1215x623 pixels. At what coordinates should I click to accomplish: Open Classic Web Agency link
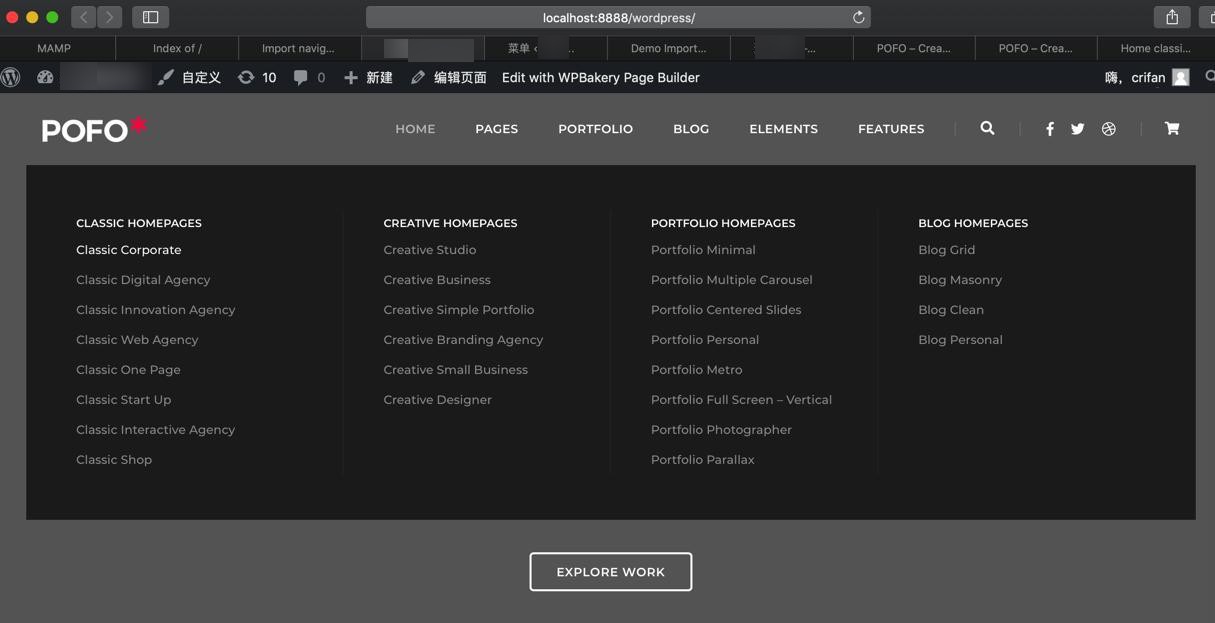137,340
